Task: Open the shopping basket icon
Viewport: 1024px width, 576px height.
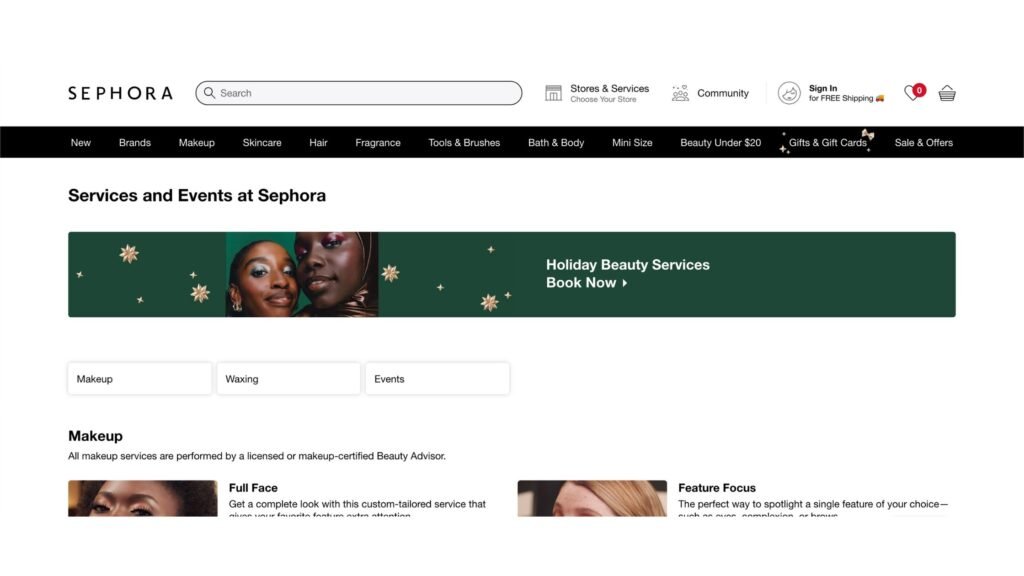Action: pos(947,93)
